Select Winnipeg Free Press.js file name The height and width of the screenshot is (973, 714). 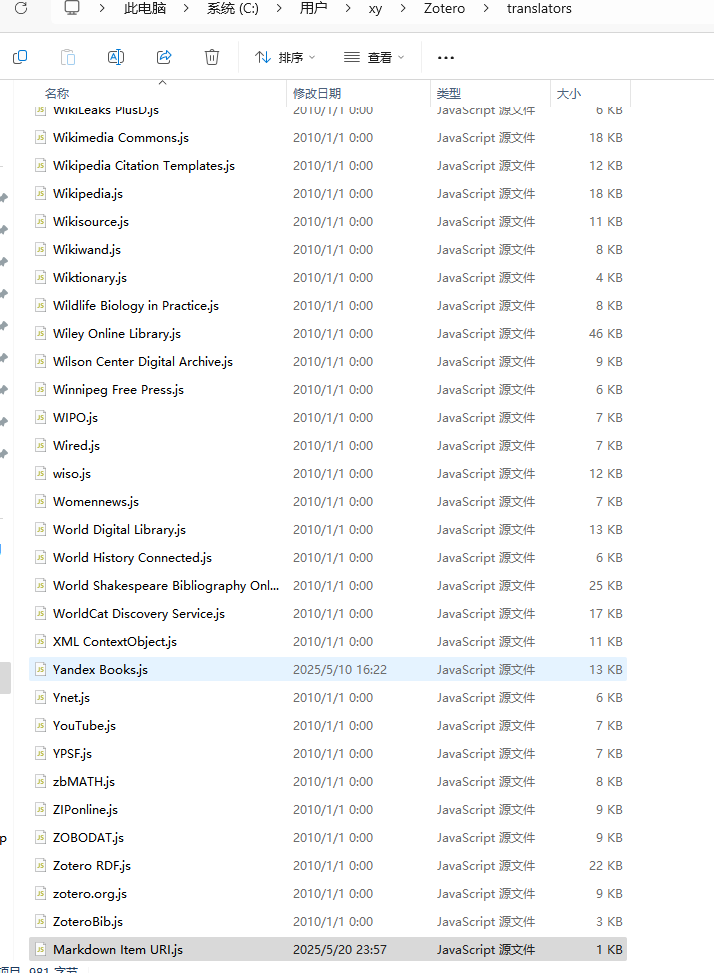118,390
